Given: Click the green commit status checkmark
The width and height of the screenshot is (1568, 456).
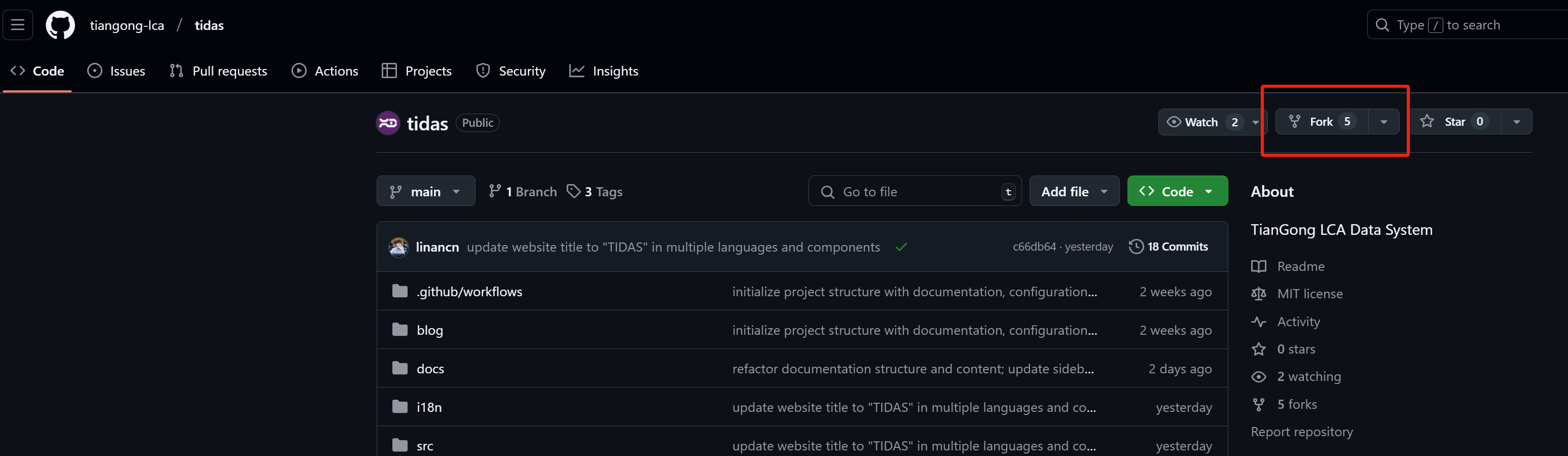Looking at the screenshot, I should [x=901, y=247].
